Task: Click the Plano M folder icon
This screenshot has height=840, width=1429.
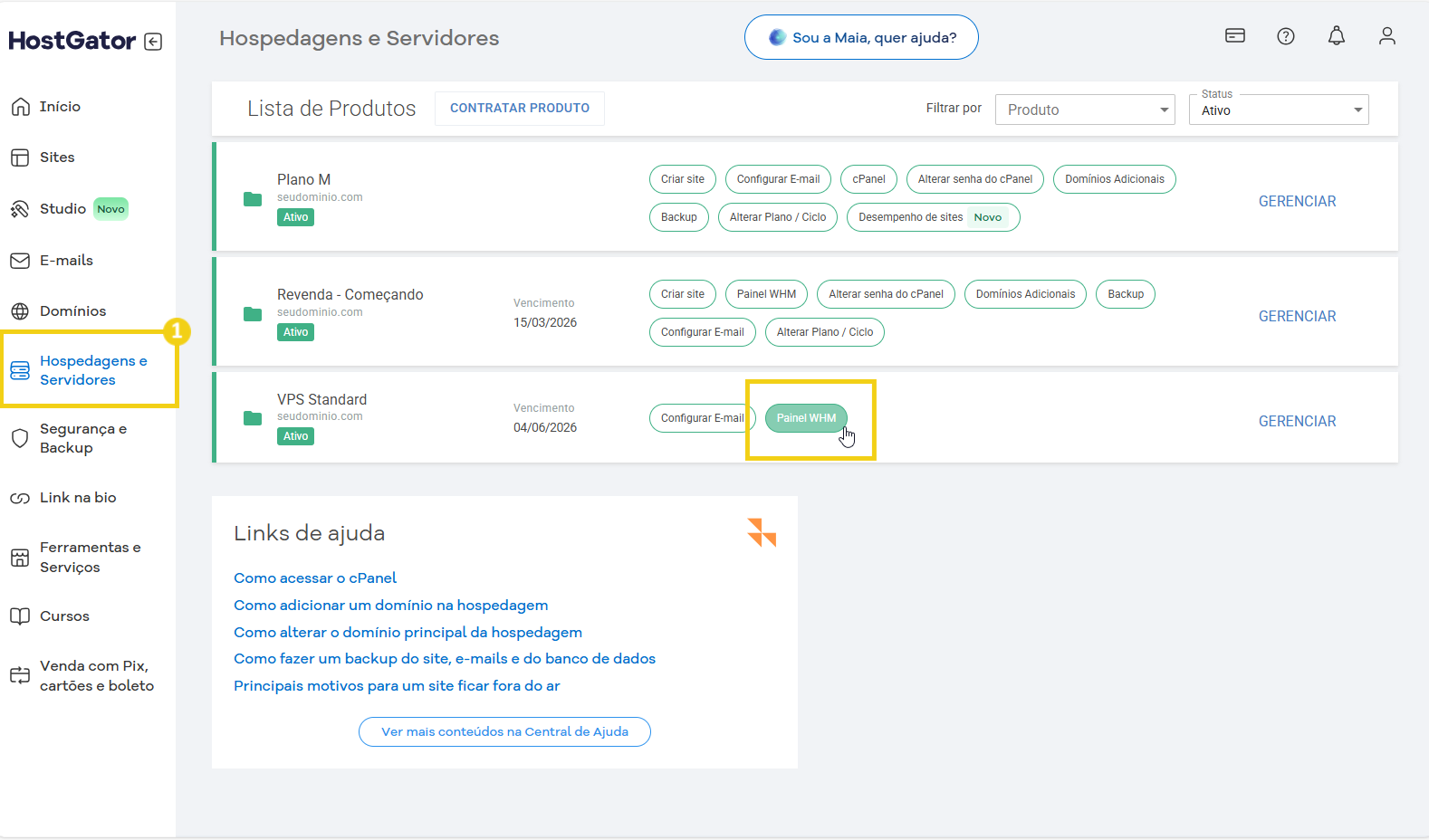Action: pos(253,199)
